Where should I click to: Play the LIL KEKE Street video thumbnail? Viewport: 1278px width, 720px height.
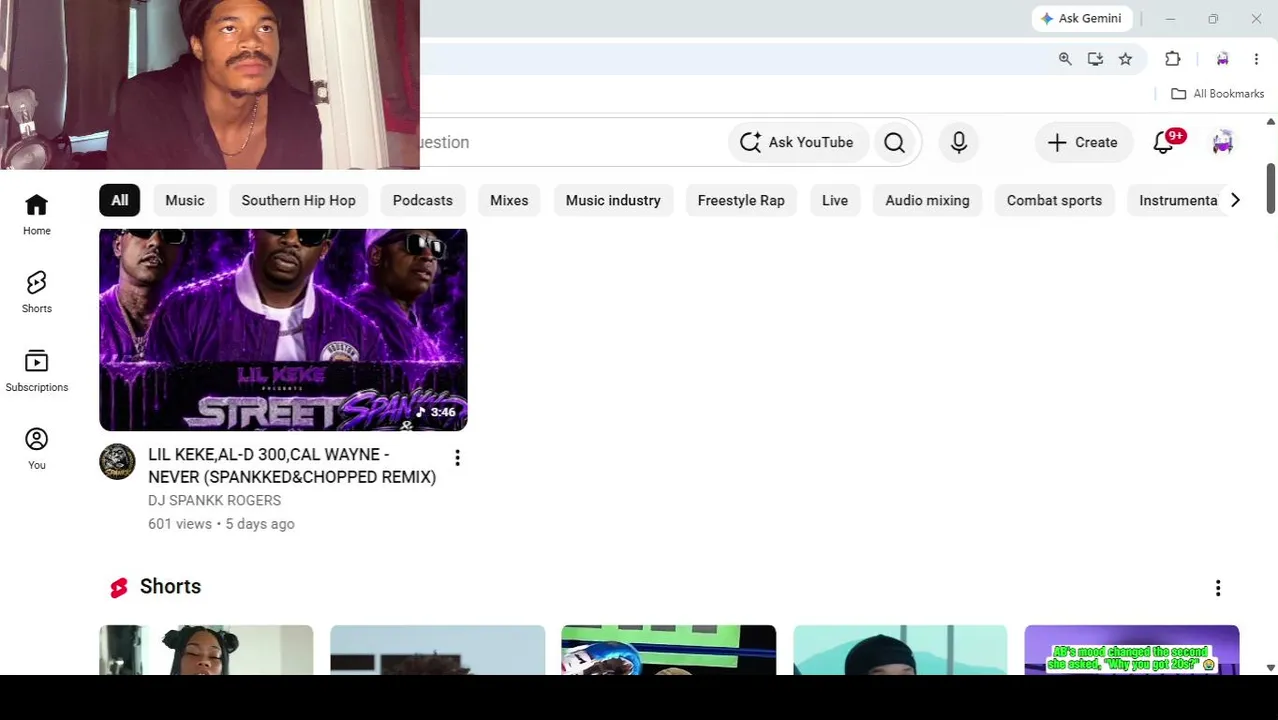[283, 329]
